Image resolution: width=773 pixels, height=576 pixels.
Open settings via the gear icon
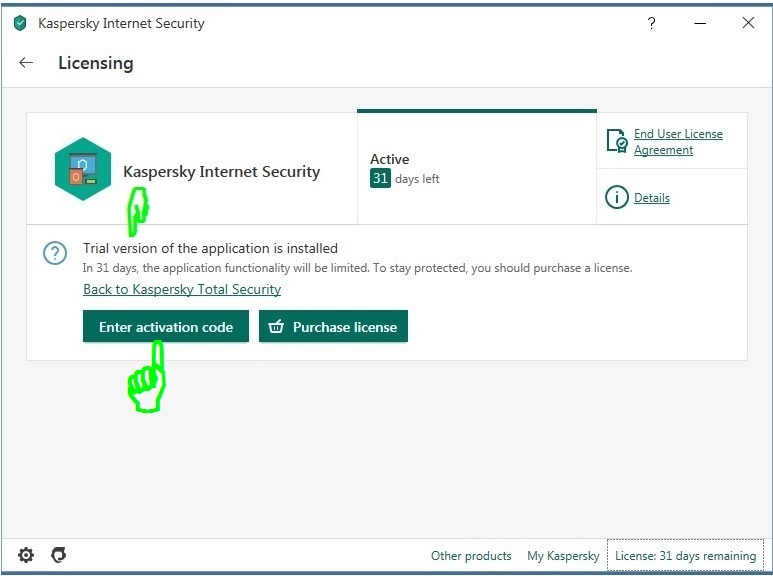click(26, 555)
